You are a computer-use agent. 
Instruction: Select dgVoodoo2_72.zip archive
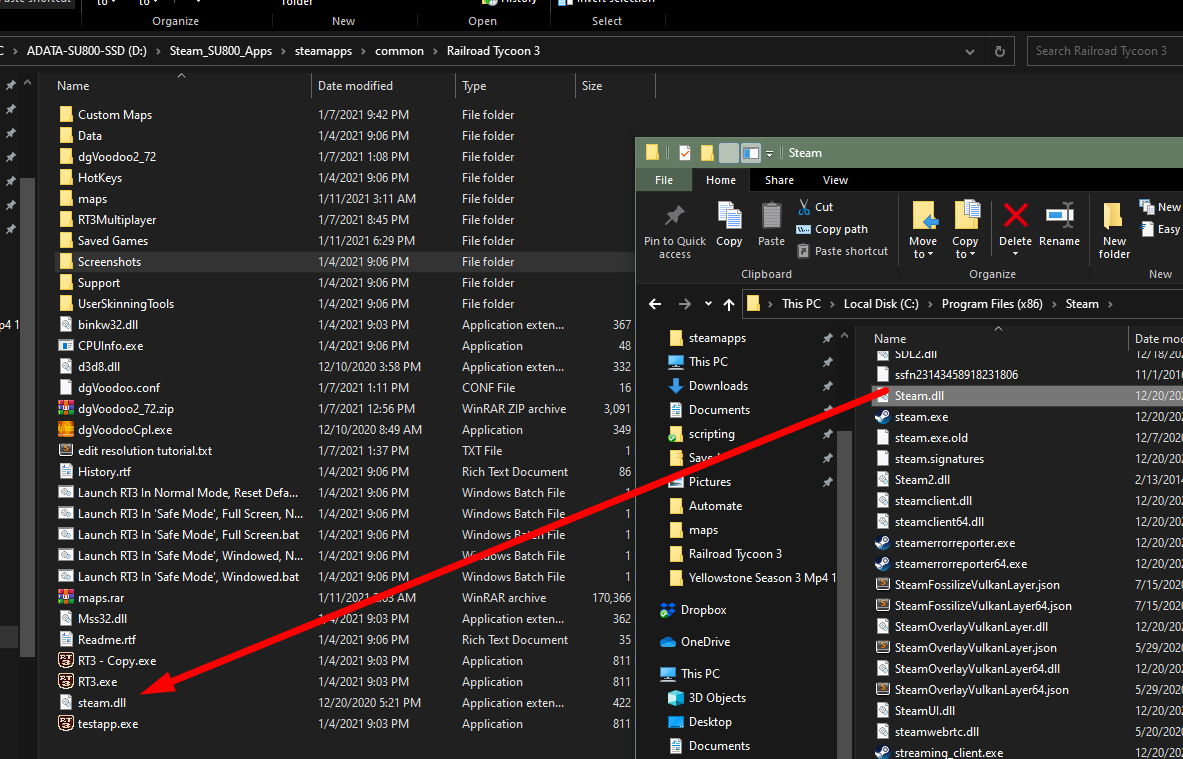(x=126, y=409)
